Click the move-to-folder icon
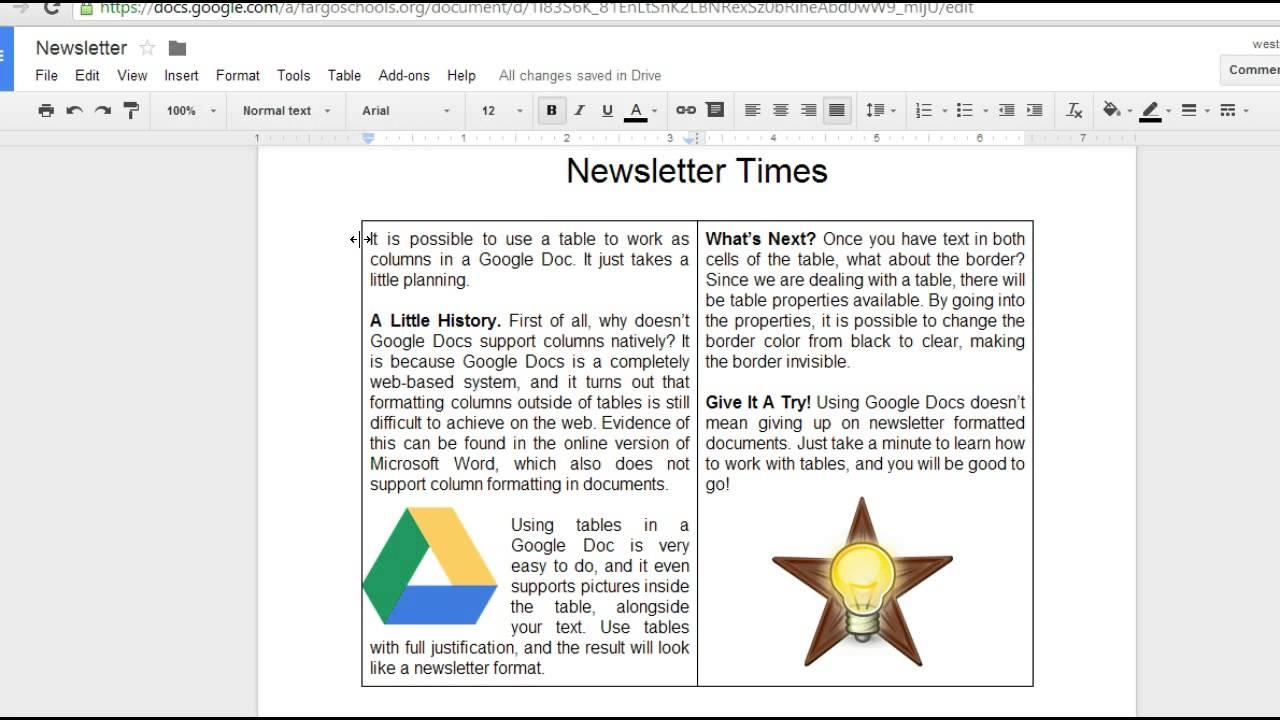Image resolution: width=1280 pixels, height=720 pixels. [177, 48]
